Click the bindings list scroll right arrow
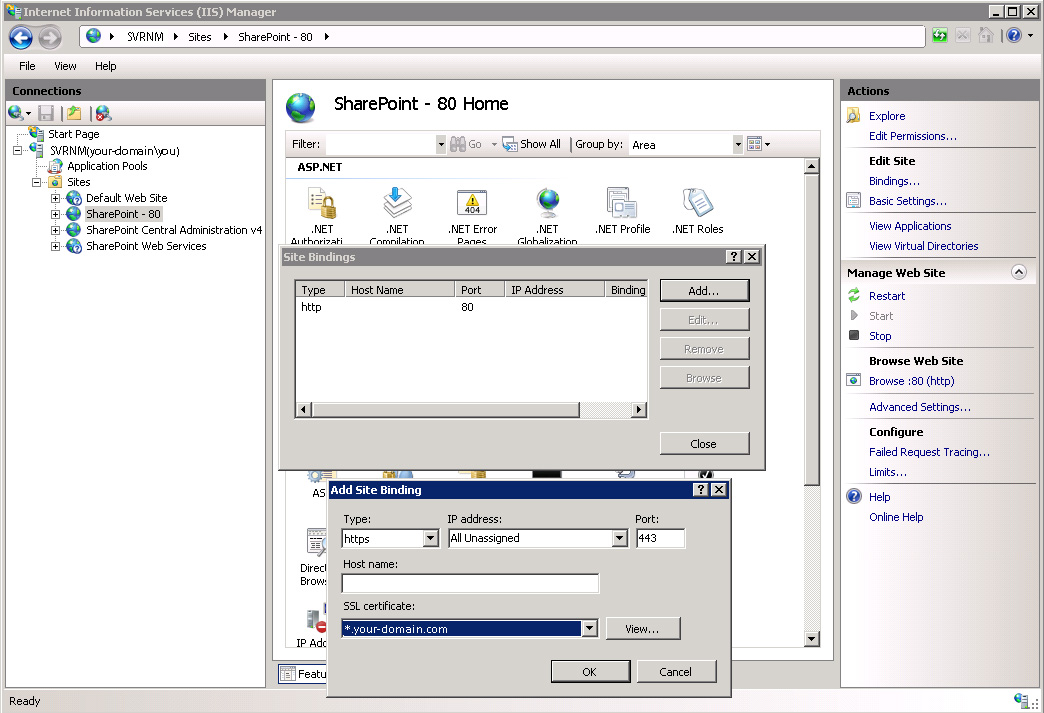 639,409
